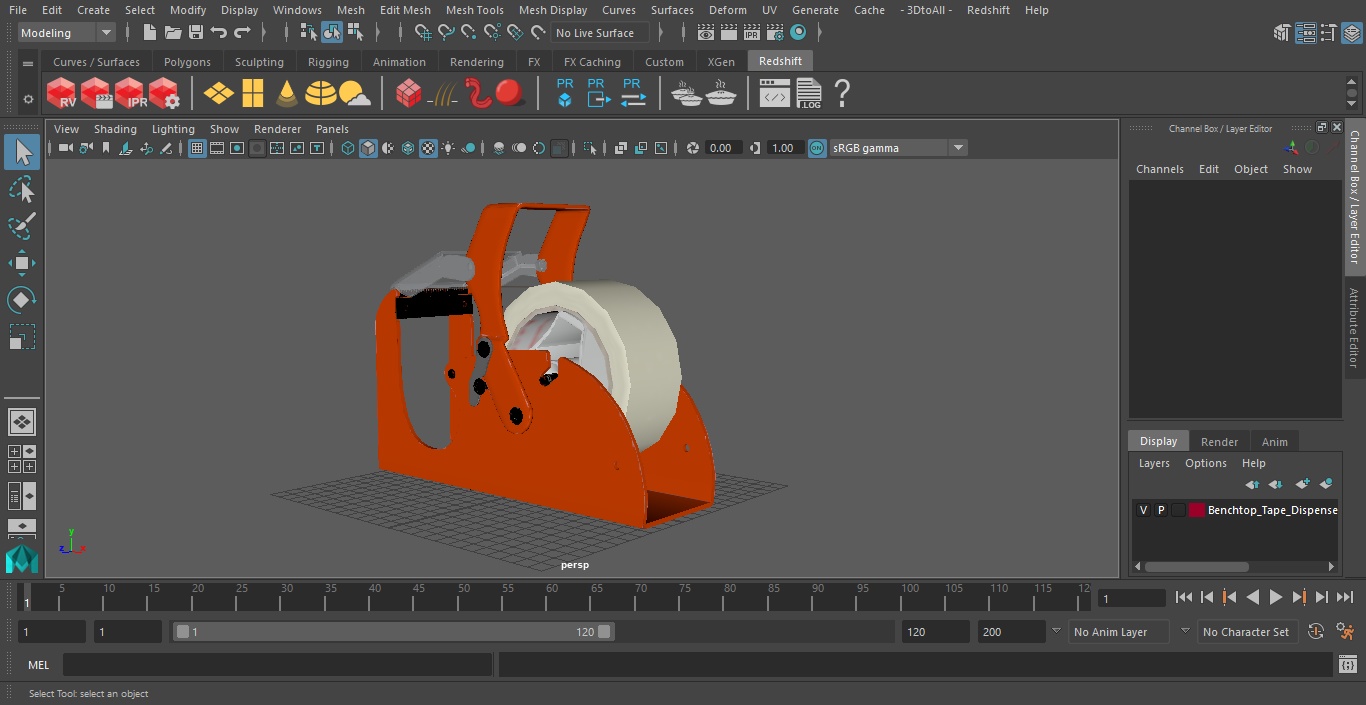This screenshot has width=1366, height=705.
Task: Click the Redshift IPR render icon
Action: click(130, 94)
